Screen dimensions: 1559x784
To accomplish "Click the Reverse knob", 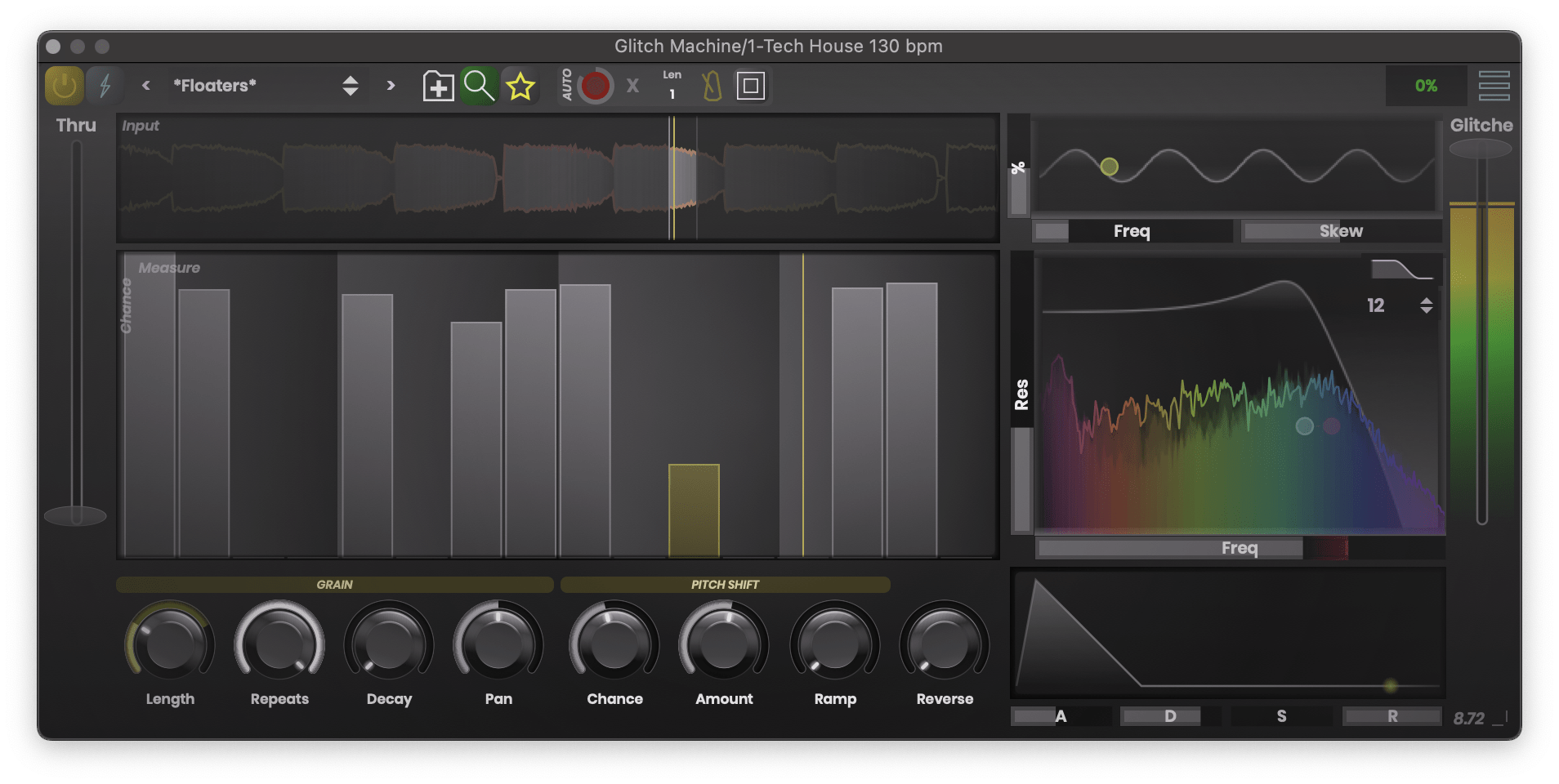I will (945, 644).
